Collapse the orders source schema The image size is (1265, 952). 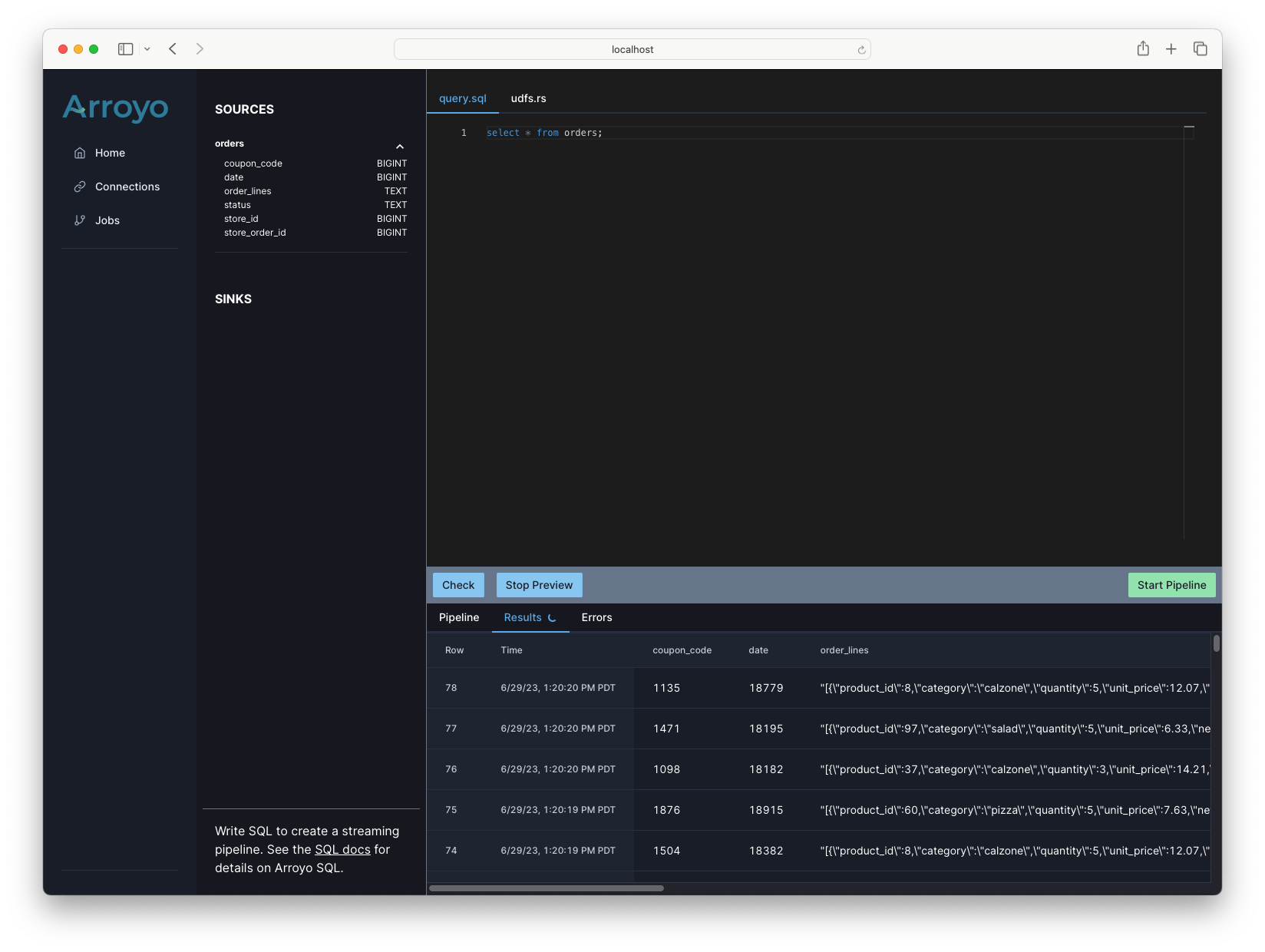pos(400,146)
